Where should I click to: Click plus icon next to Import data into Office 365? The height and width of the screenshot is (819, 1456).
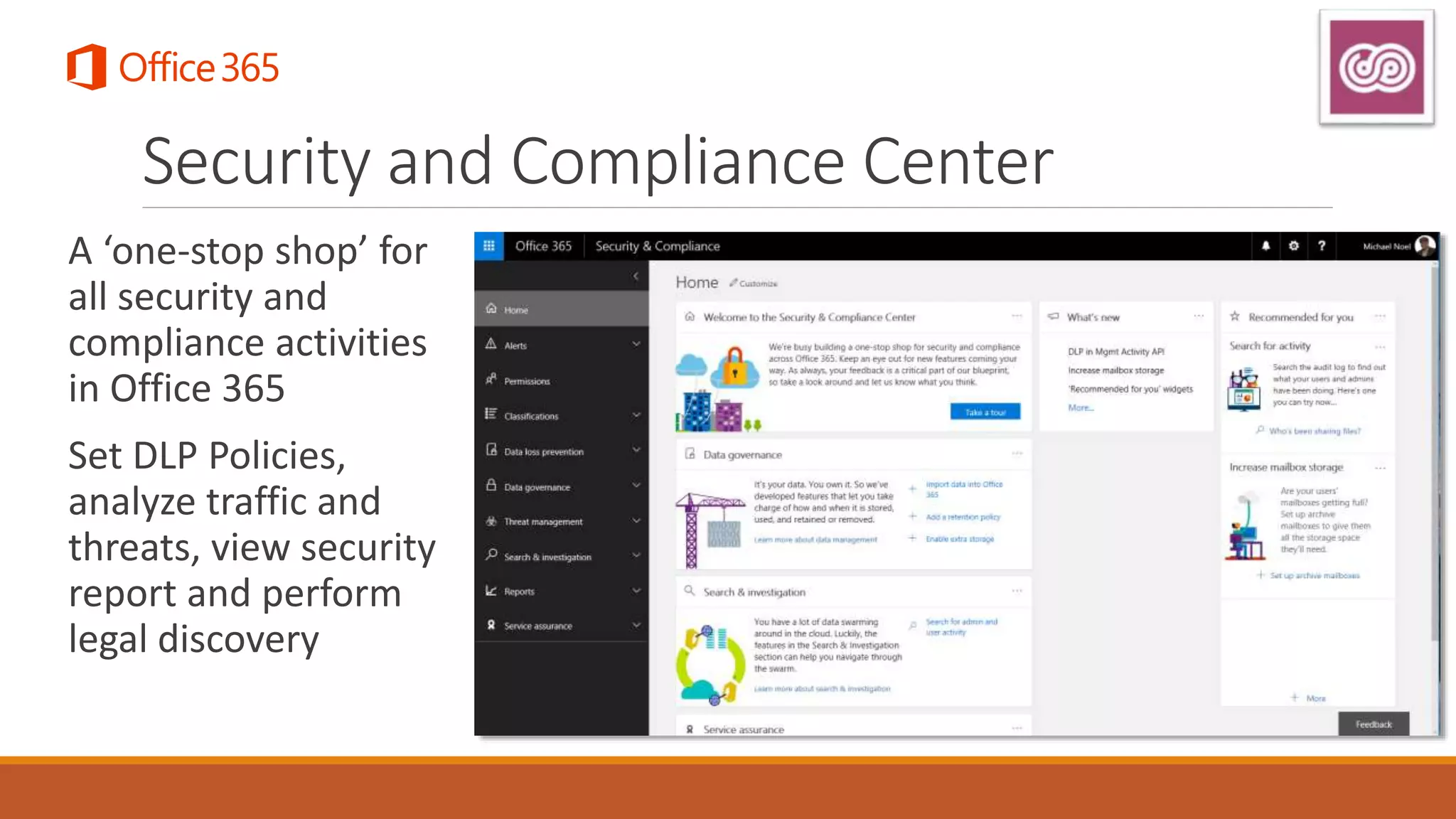click(x=912, y=488)
